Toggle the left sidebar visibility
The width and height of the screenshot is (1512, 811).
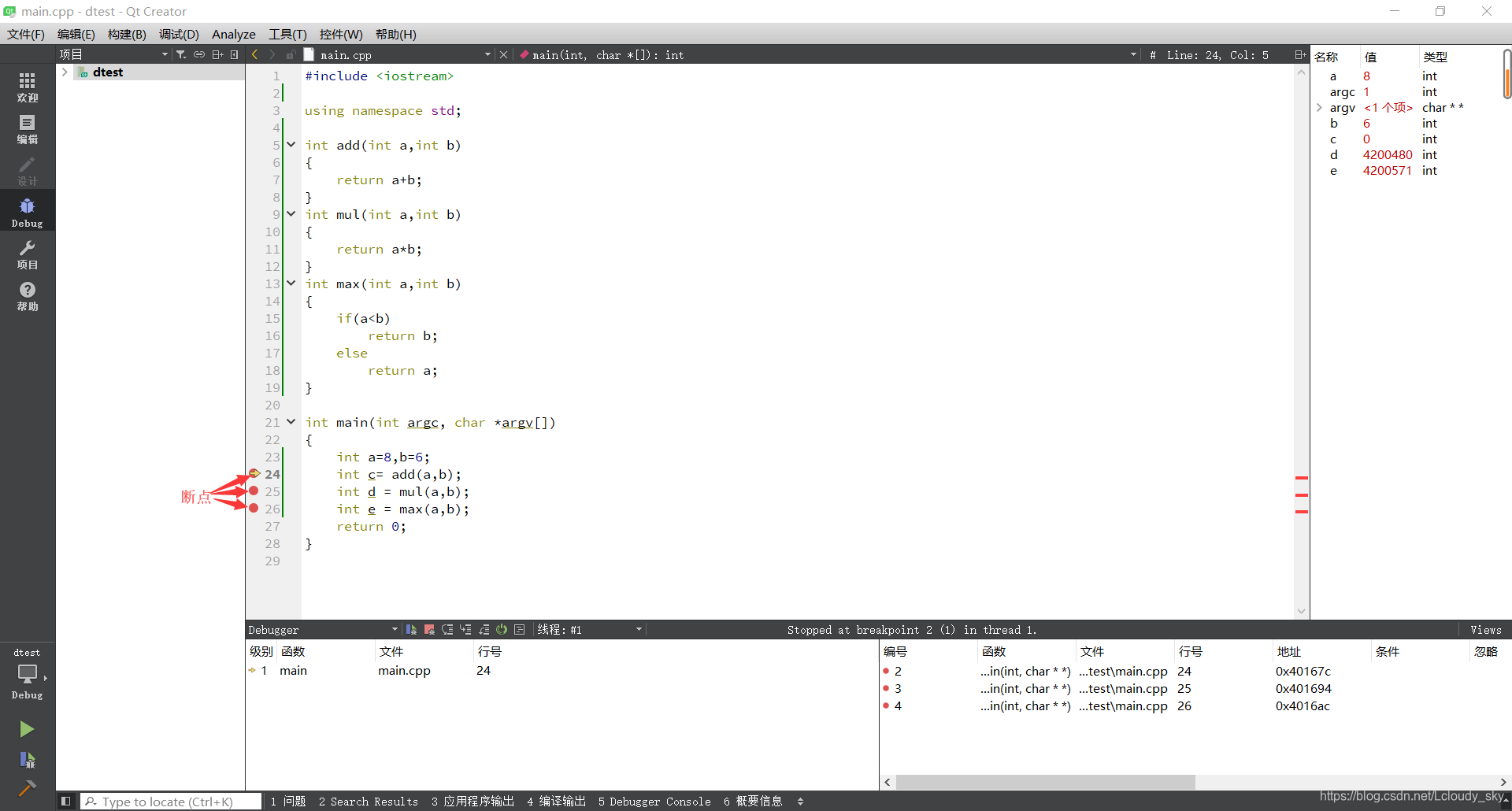(66, 801)
